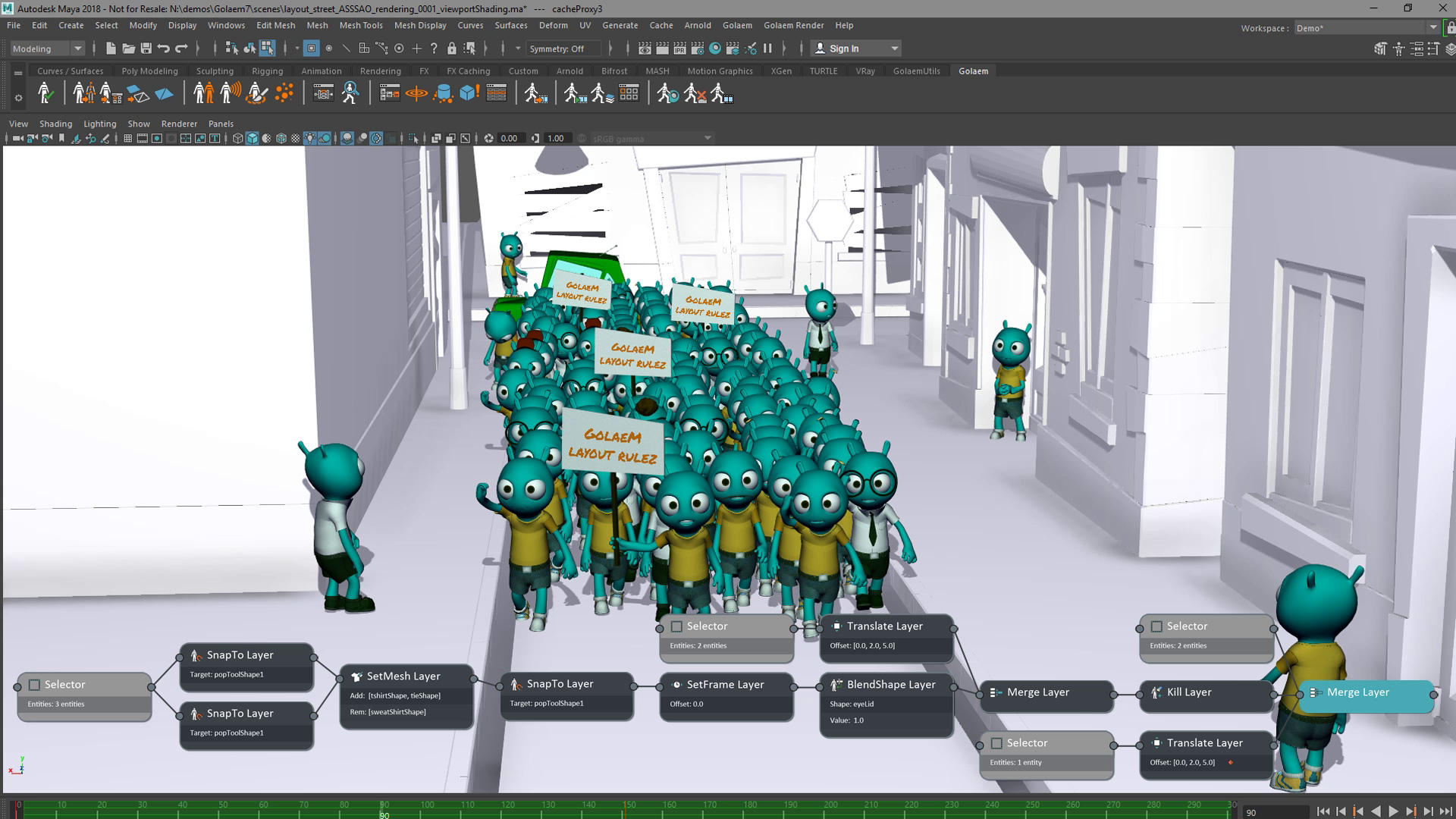The image size is (1456, 819).
Task: Open shelf tab list menu icon
Action: [18, 73]
